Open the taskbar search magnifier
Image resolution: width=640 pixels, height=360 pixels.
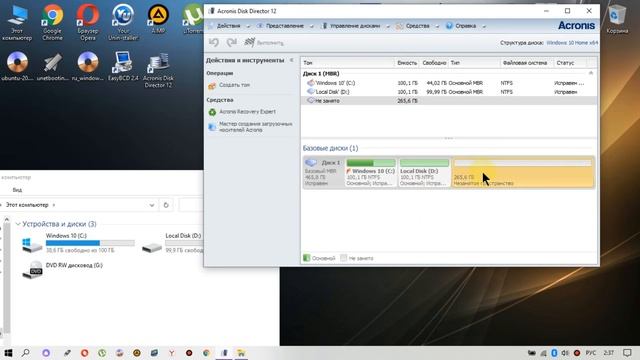(x=26, y=353)
